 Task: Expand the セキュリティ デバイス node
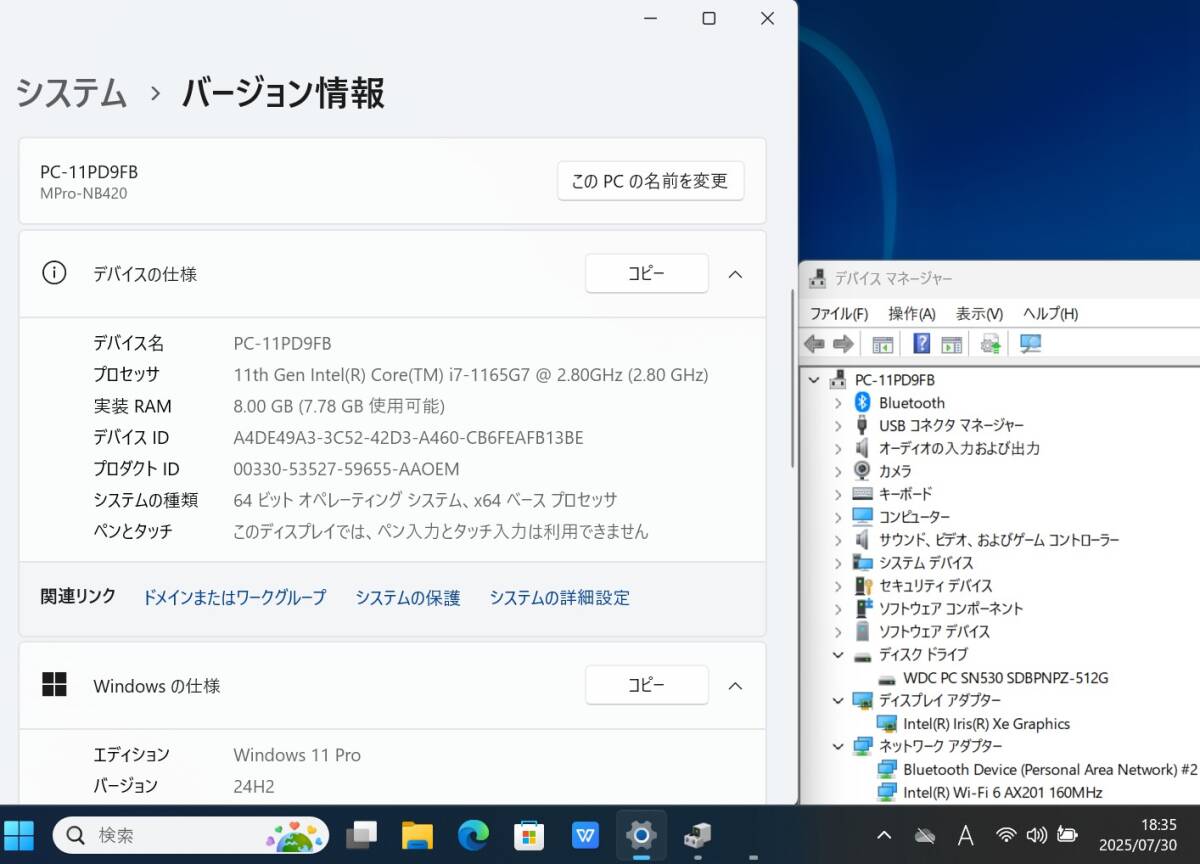[838, 586]
